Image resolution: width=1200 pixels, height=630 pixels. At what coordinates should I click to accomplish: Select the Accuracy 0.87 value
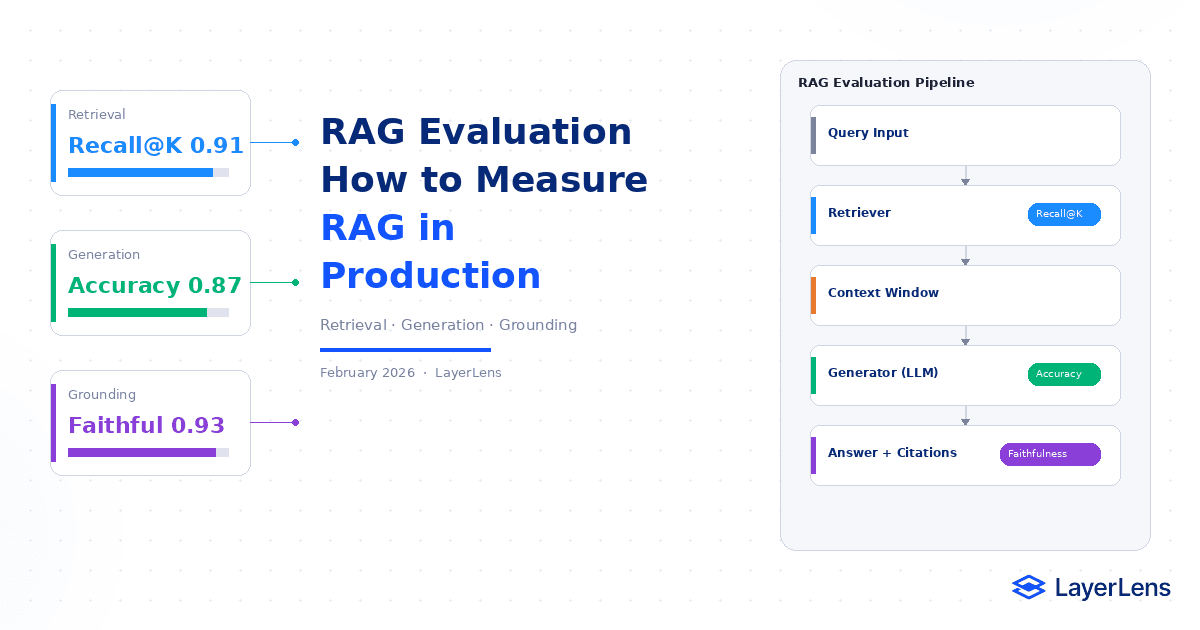pyautogui.click(x=155, y=285)
